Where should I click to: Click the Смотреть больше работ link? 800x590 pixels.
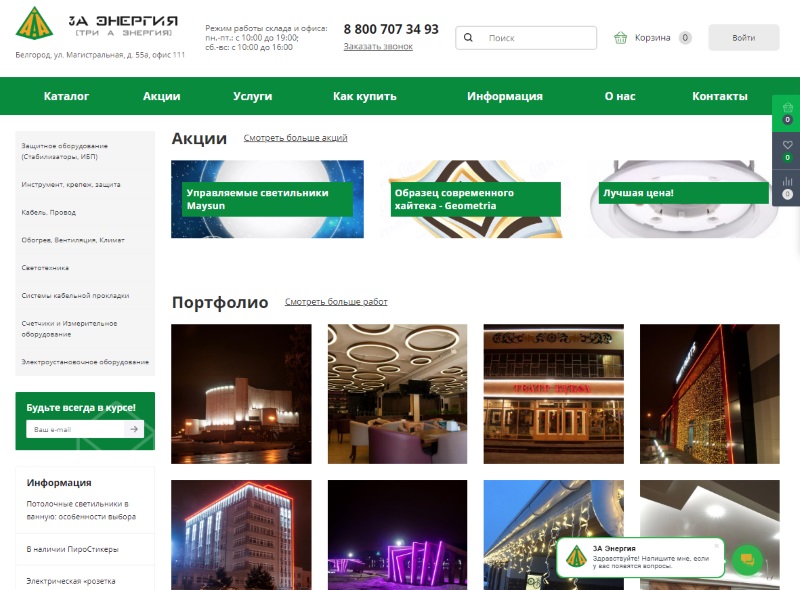point(336,301)
